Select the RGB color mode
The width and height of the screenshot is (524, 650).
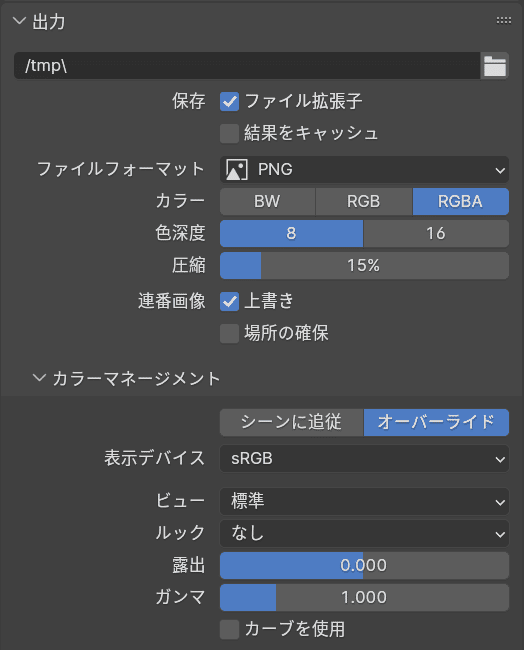(x=364, y=201)
